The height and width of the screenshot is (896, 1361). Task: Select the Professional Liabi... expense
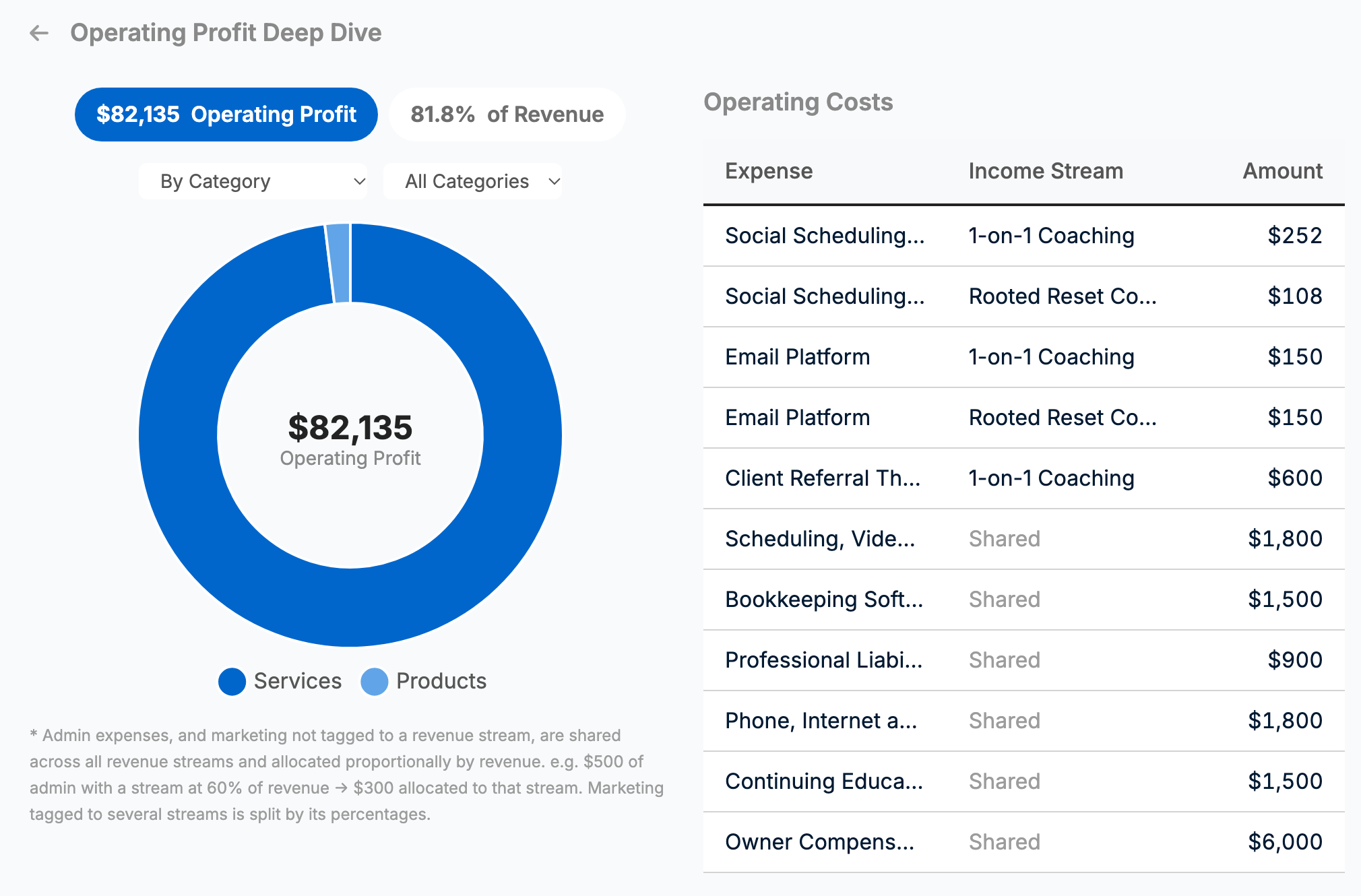click(x=823, y=660)
